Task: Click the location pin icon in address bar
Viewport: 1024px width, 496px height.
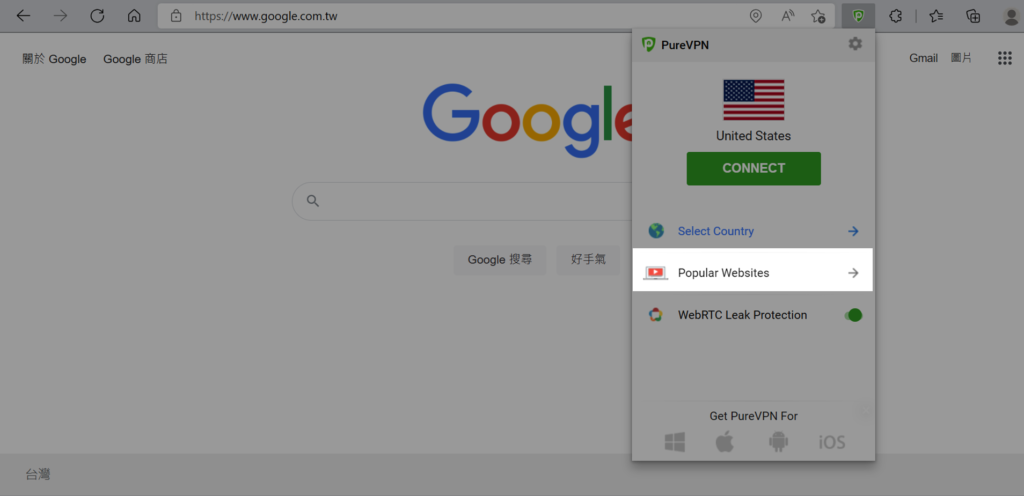Action: click(756, 16)
